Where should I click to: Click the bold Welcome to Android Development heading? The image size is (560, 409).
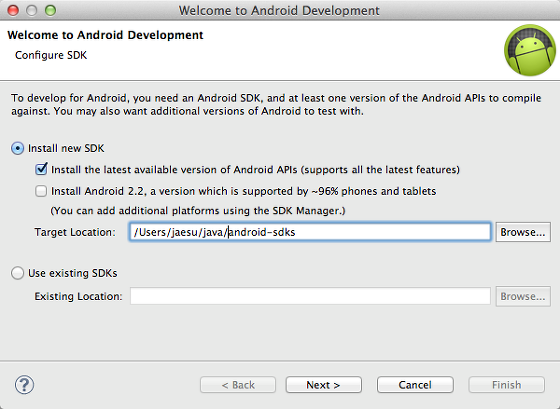(x=105, y=35)
